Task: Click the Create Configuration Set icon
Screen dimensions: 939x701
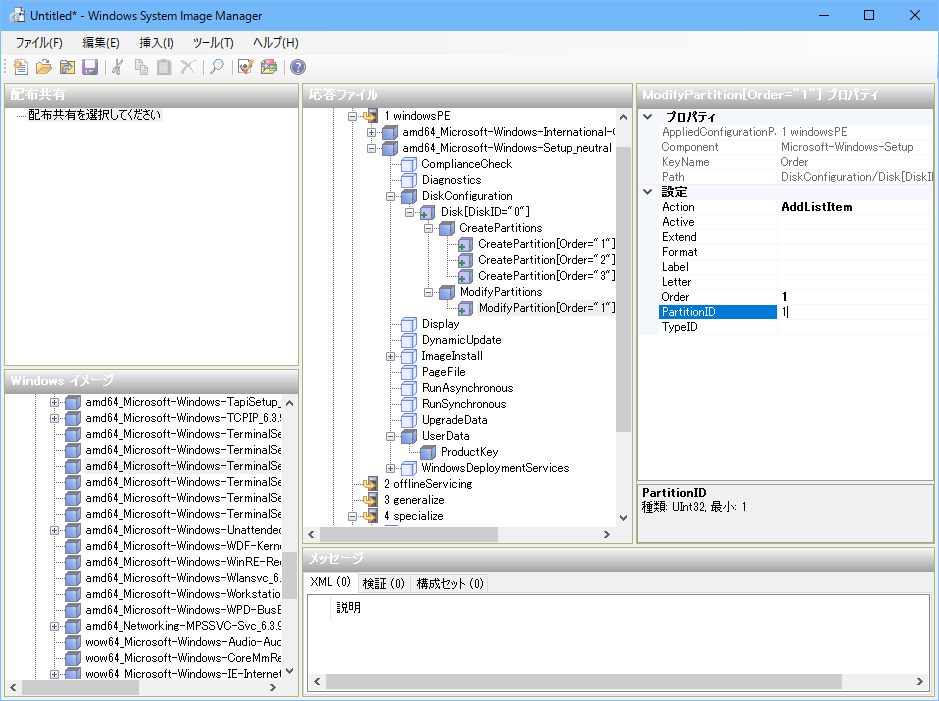Action: [x=269, y=67]
